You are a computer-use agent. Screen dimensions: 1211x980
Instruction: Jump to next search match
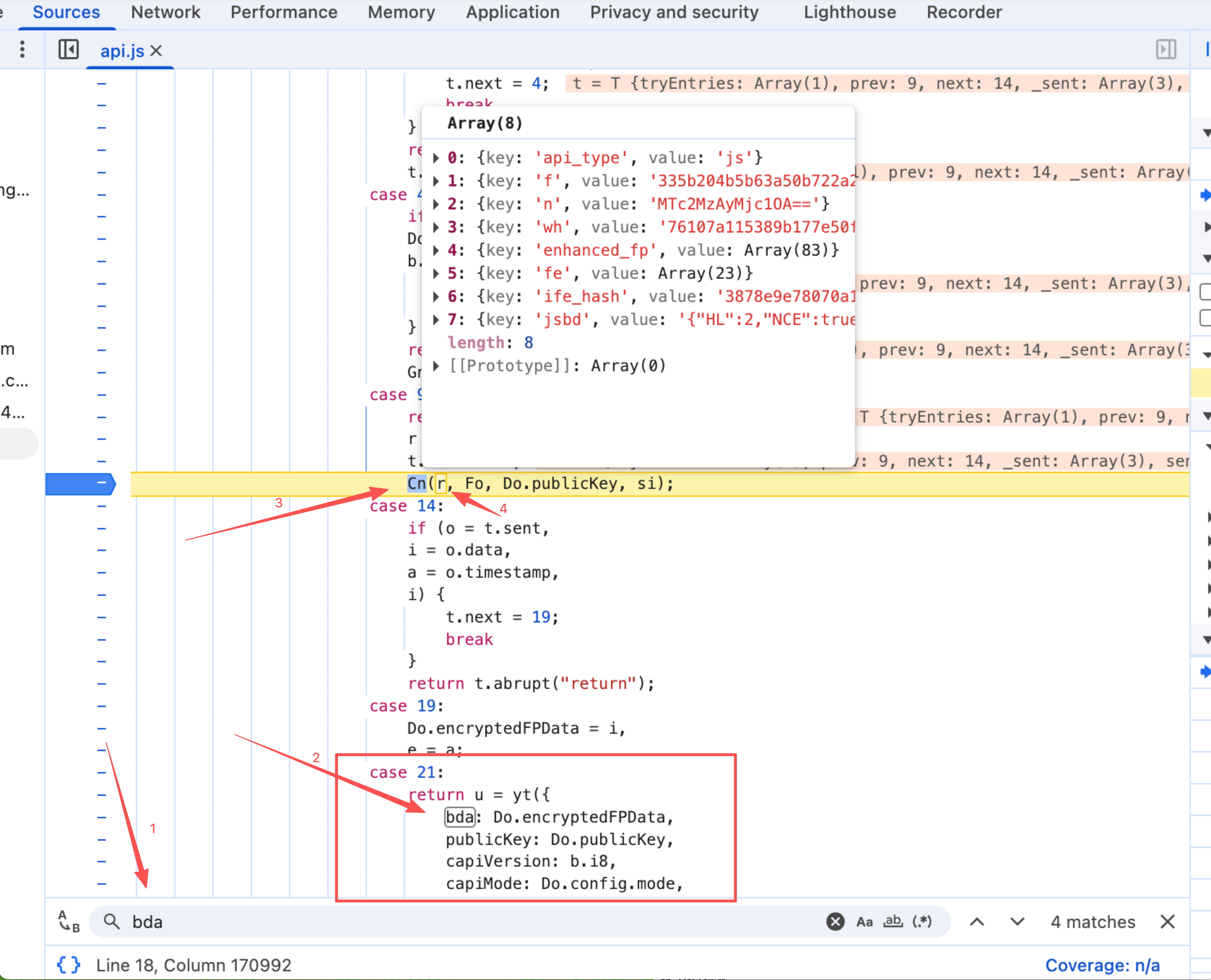click(x=1017, y=921)
